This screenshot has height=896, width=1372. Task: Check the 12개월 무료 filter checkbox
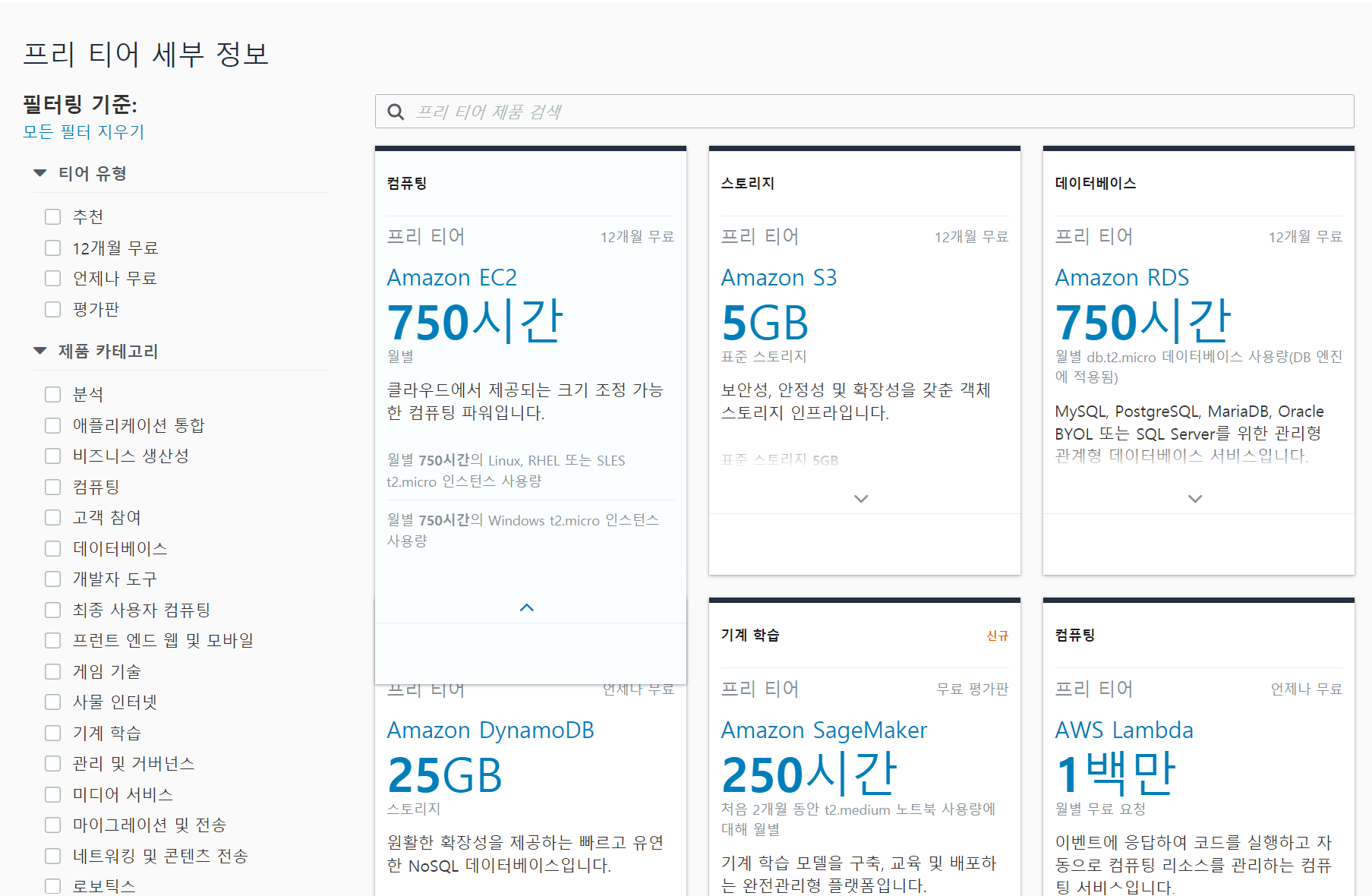[52, 248]
